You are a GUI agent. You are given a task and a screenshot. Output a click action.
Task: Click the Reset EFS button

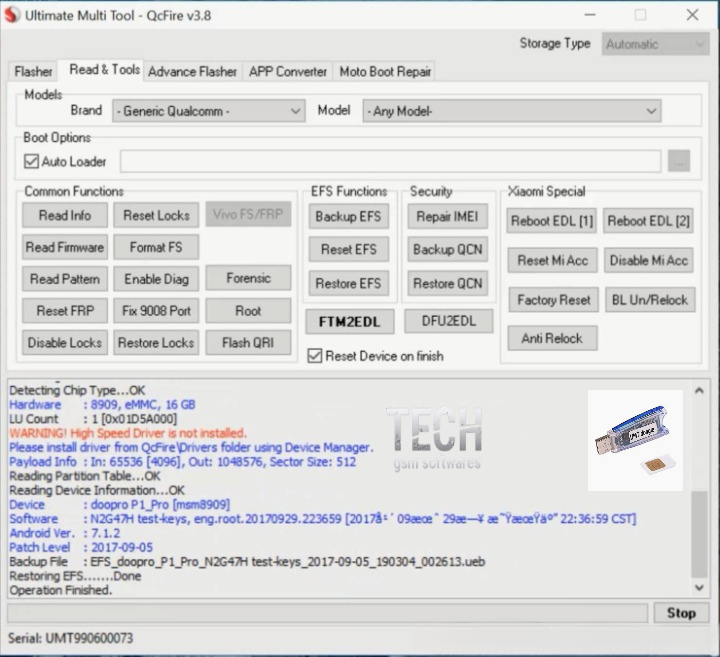click(x=349, y=249)
